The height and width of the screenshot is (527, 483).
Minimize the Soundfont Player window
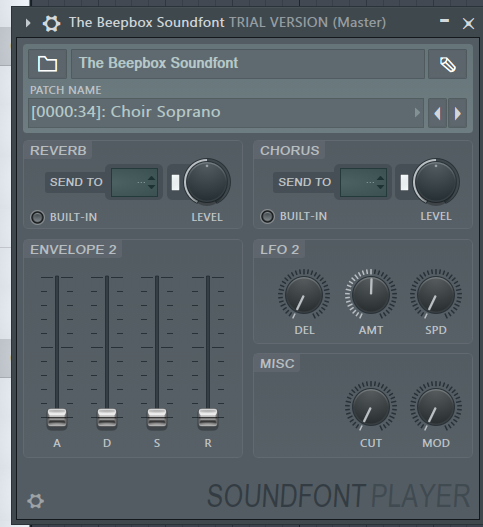pyautogui.click(x=444, y=21)
